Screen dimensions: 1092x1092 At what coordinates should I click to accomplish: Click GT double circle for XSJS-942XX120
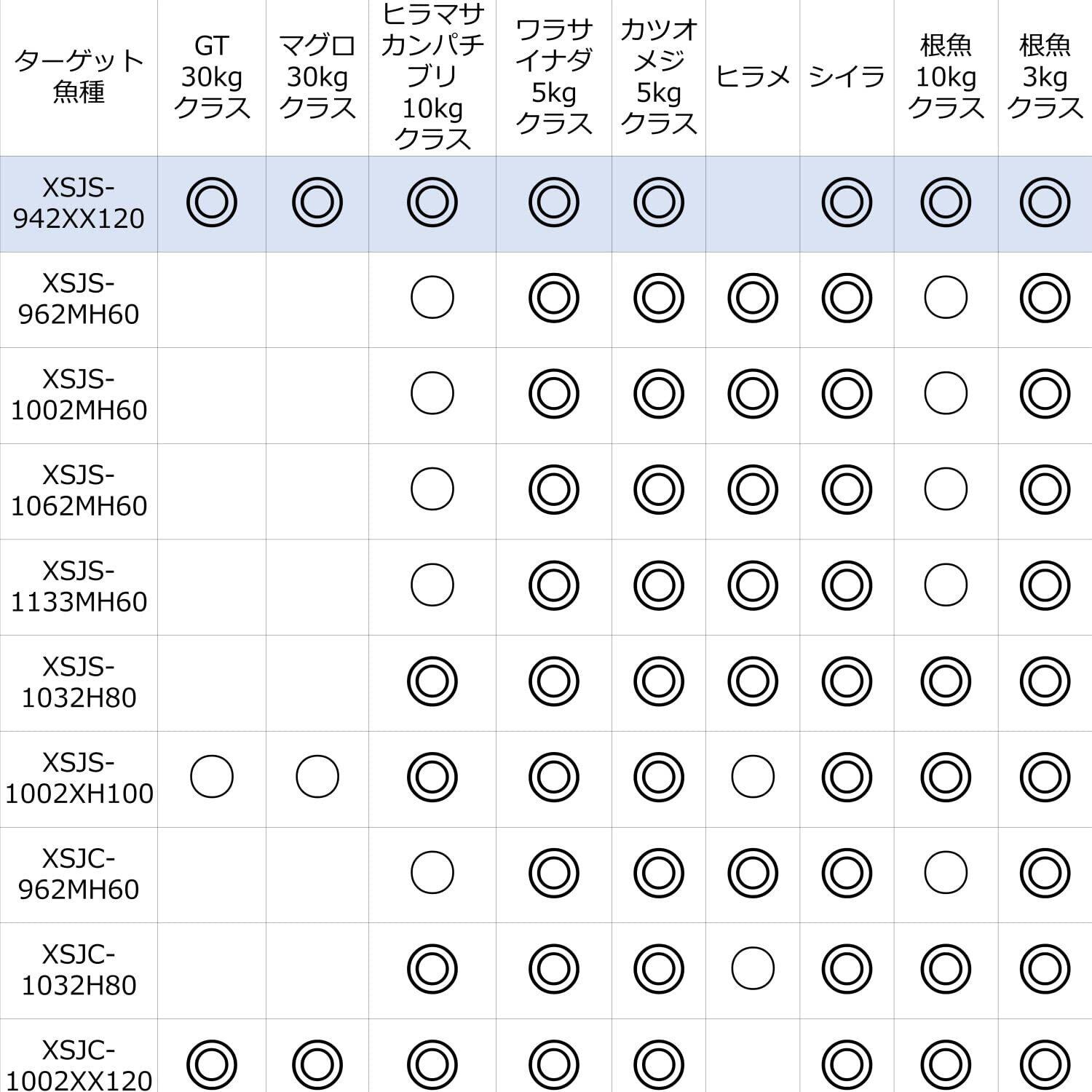click(x=212, y=202)
